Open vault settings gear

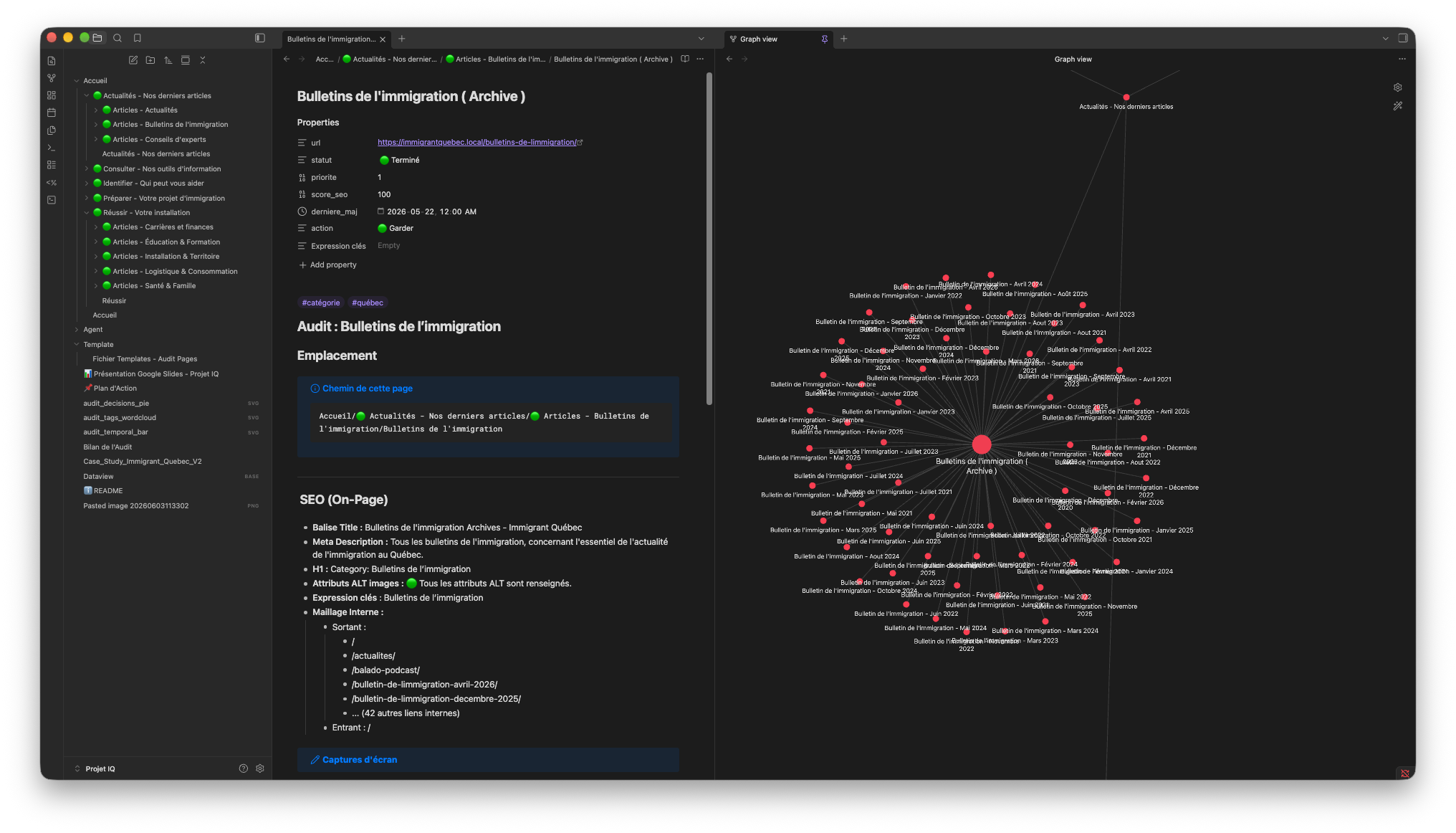pyautogui.click(x=260, y=768)
